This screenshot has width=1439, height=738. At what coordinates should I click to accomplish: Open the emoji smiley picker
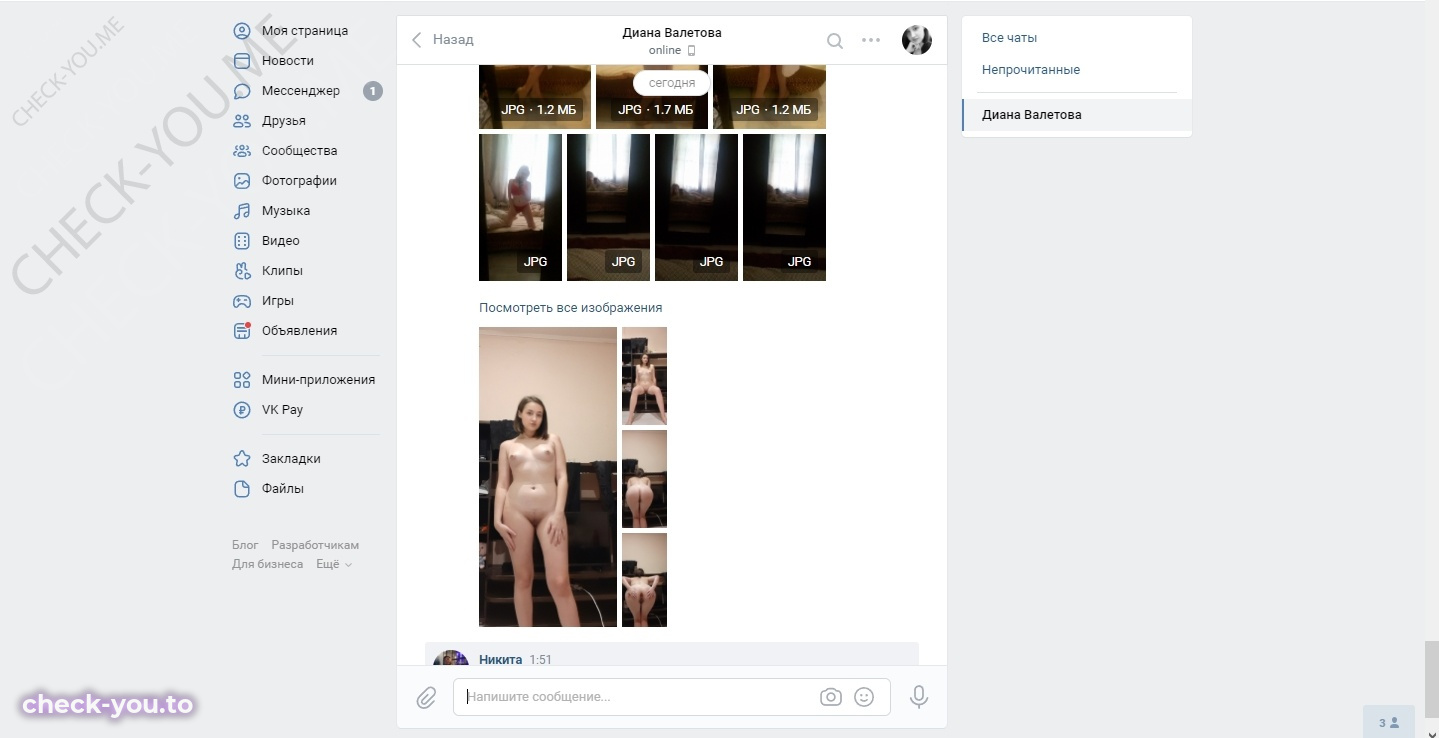[864, 697]
